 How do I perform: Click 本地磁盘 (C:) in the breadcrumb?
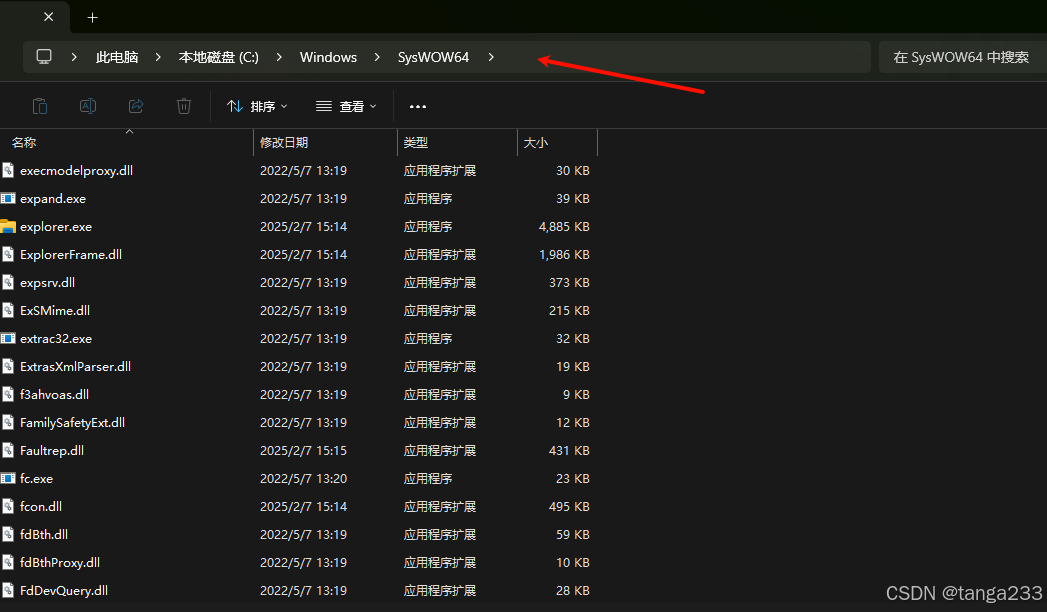coord(217,57)
